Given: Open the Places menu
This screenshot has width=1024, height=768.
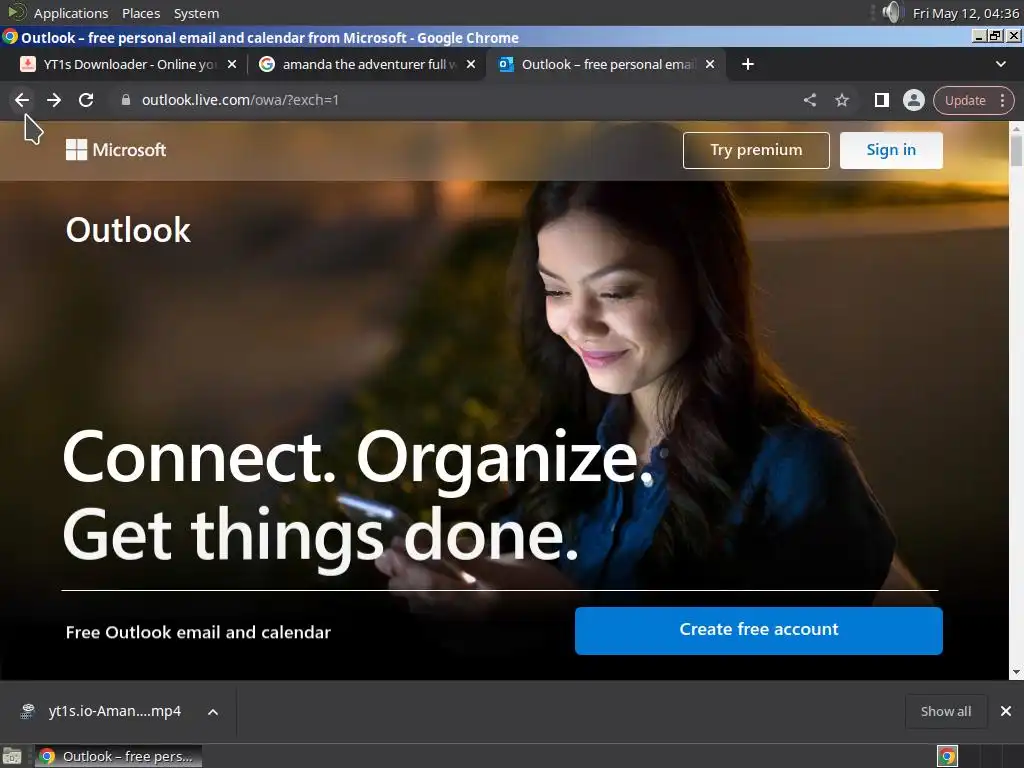Looking at the screenshot, I should (x=141, y=13).
